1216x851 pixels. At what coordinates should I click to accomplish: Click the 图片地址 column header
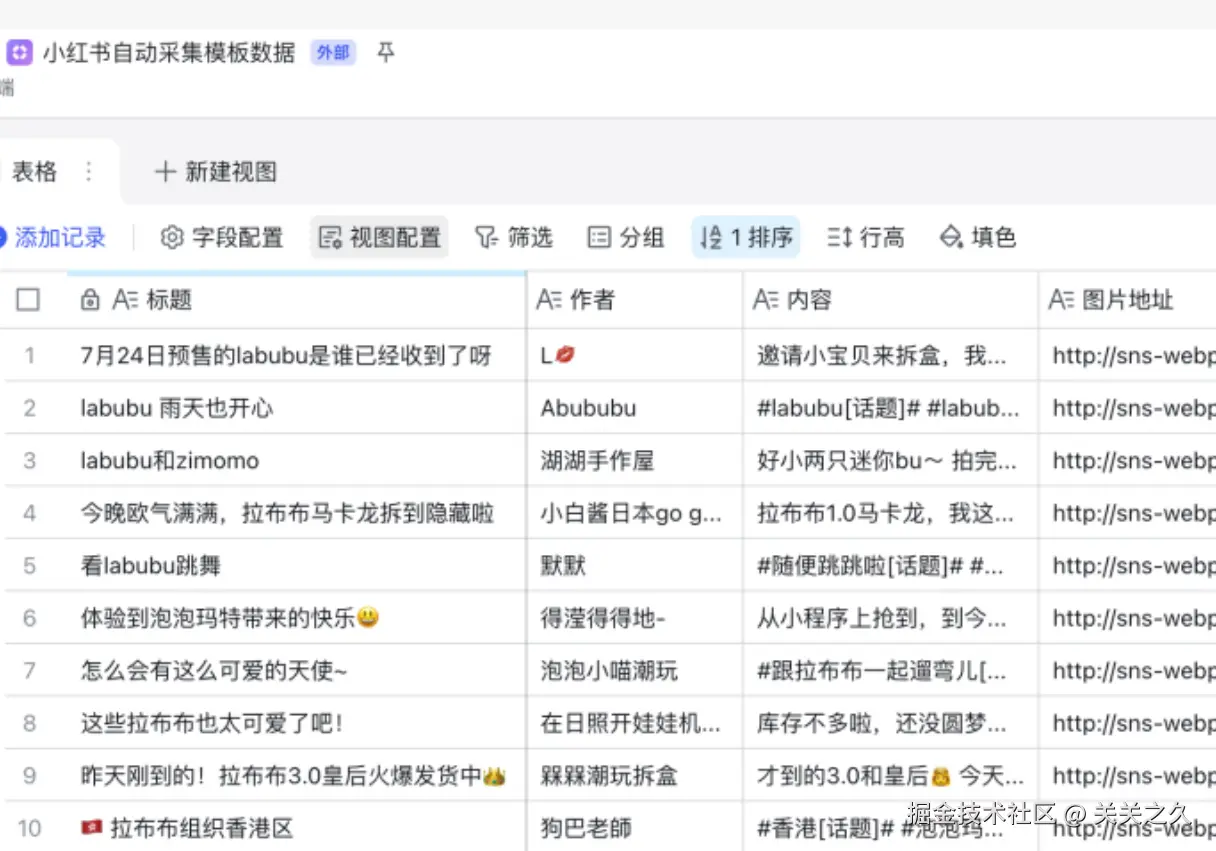pos(1128,299)
